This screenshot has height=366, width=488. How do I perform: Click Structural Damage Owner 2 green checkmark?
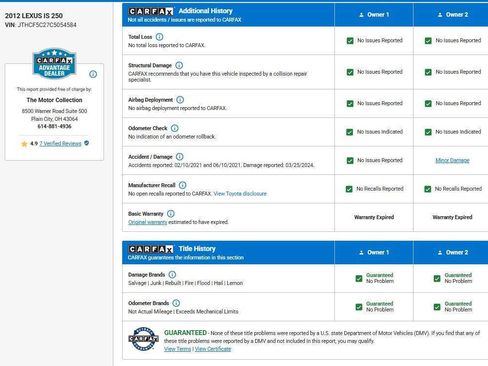click(x=428, y=72)
